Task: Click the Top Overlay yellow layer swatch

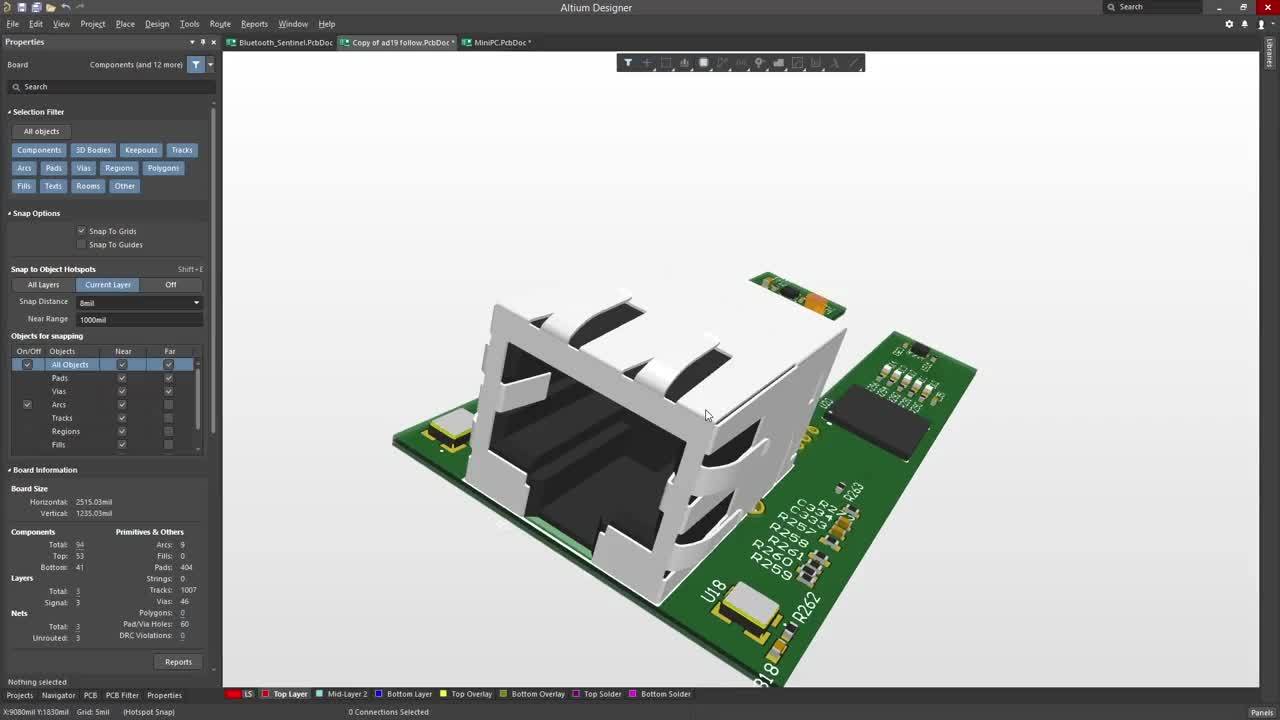Action: (x=445, y=694)
